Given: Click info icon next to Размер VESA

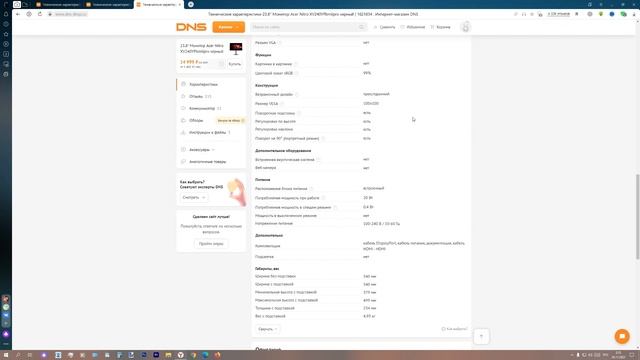Looking at the screenshot, I should [x=282, y=104].
